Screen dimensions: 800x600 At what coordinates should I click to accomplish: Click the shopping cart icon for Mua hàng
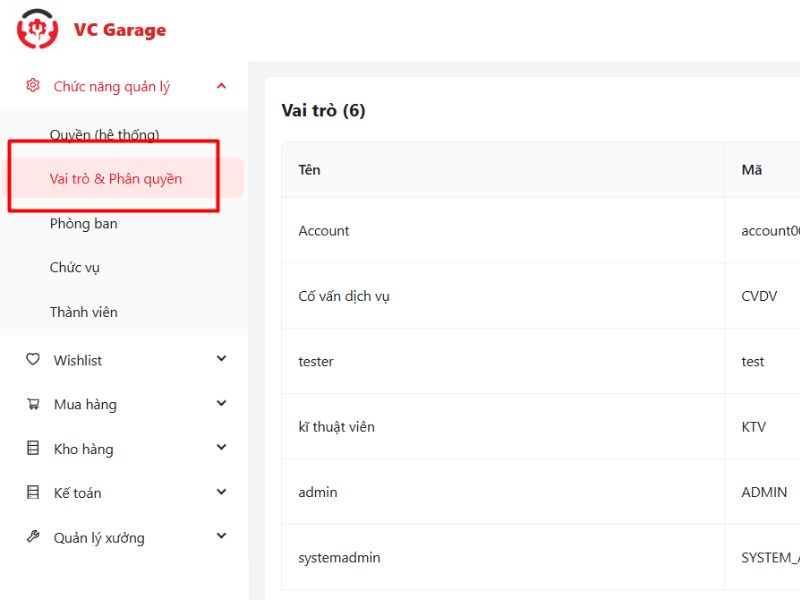coord(33,404)
